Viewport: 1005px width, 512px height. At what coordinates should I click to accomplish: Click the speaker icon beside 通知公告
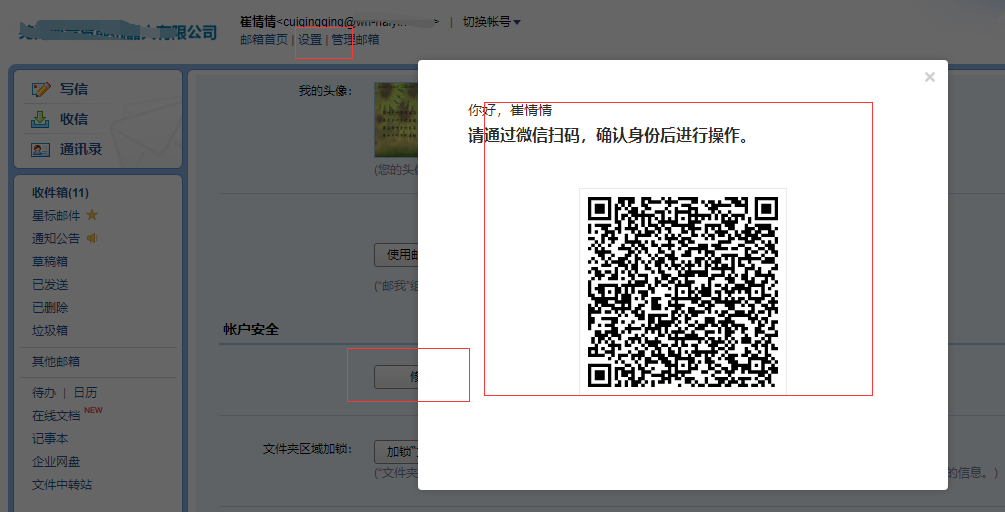(92, 238)
